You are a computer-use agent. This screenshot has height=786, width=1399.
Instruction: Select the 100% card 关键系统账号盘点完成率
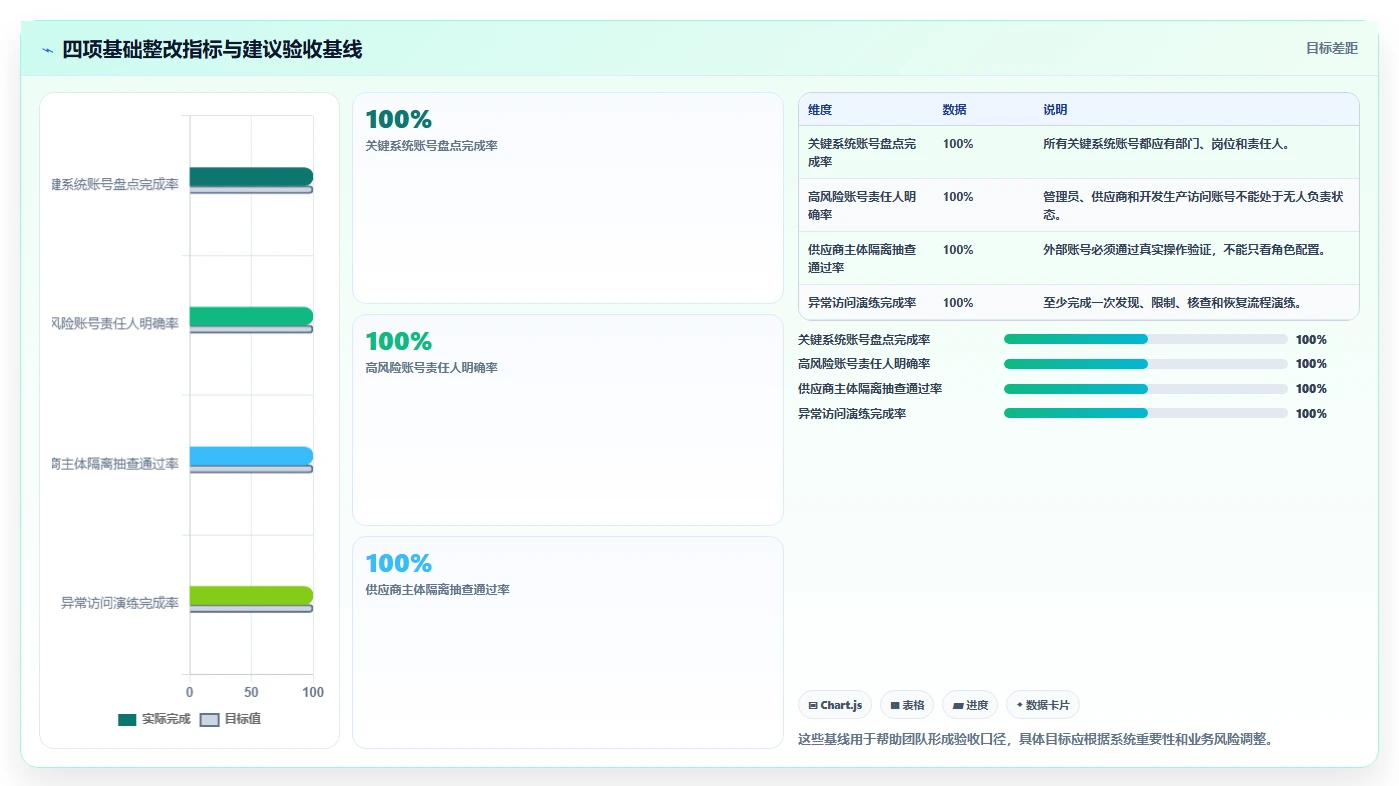[568, 198]
